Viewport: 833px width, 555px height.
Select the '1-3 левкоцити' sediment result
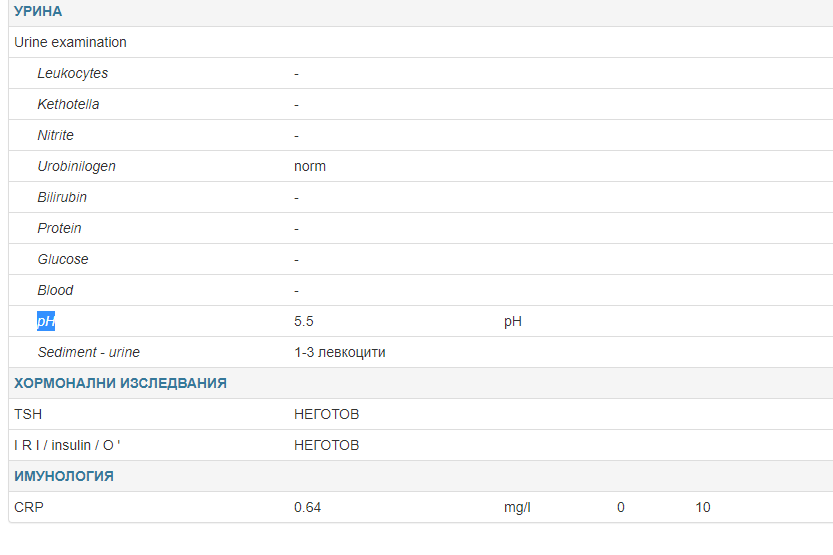[x=339, y=352]
